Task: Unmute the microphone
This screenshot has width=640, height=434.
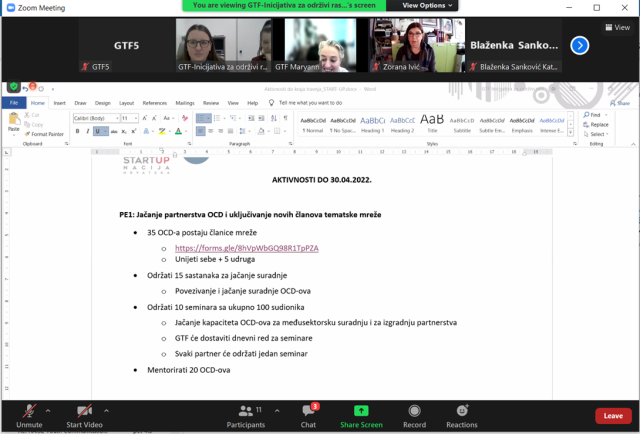Action: point(29,414)
